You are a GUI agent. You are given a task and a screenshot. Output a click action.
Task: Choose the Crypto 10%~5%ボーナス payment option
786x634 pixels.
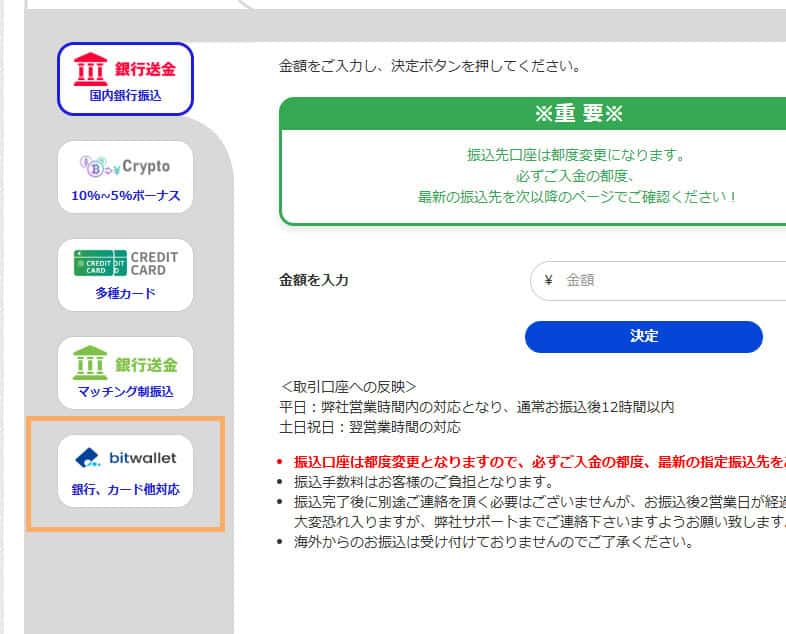(x=125, y=177)
